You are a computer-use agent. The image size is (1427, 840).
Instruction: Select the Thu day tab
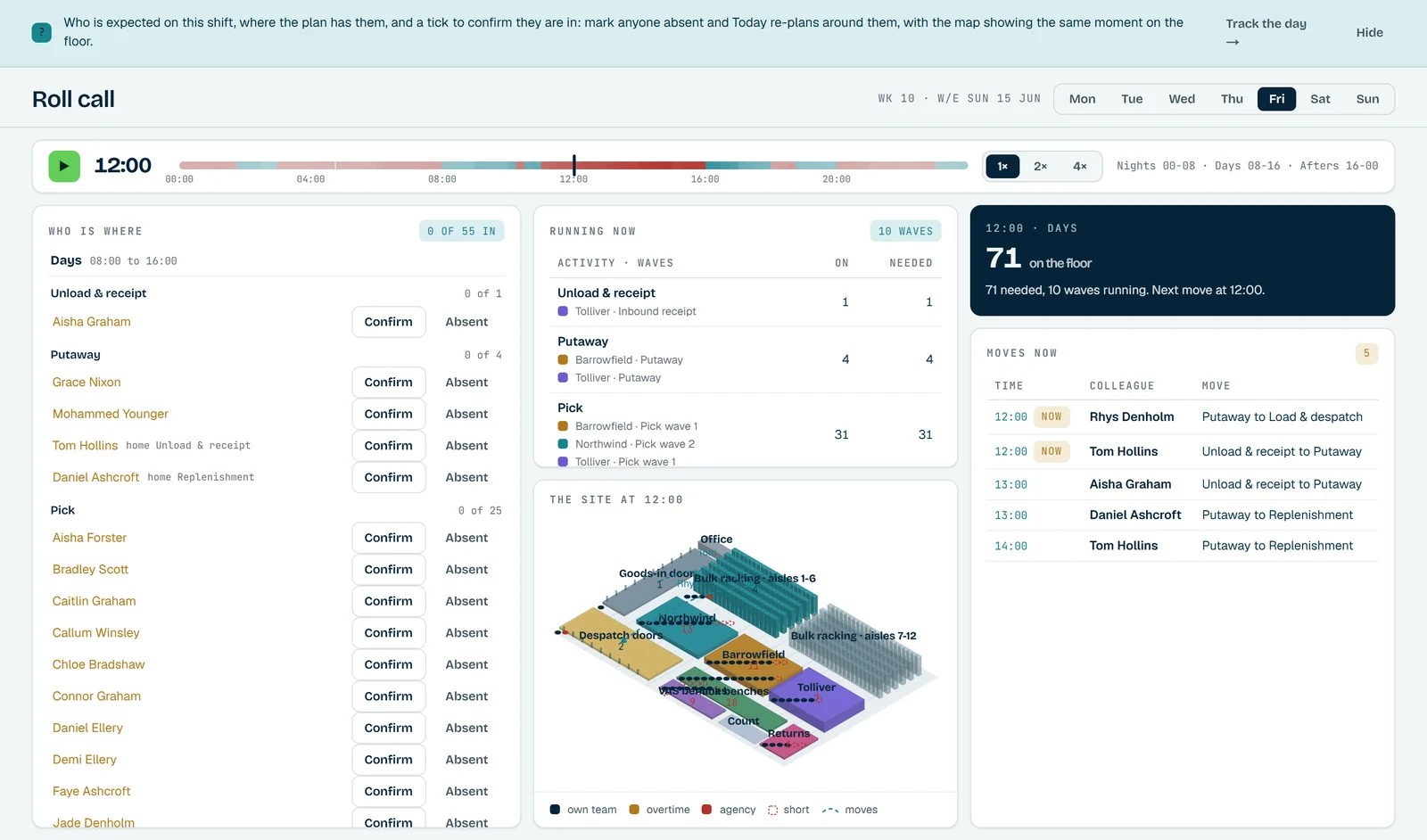click(1232, 99)
